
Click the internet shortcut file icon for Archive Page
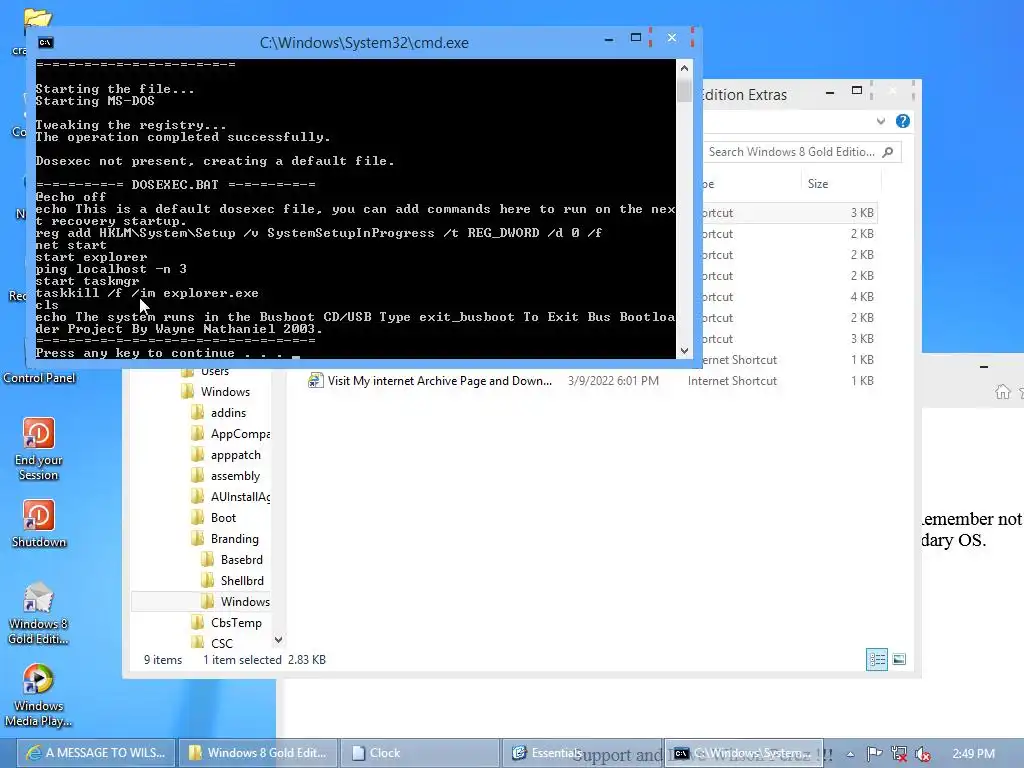click(x=315, y=380)
